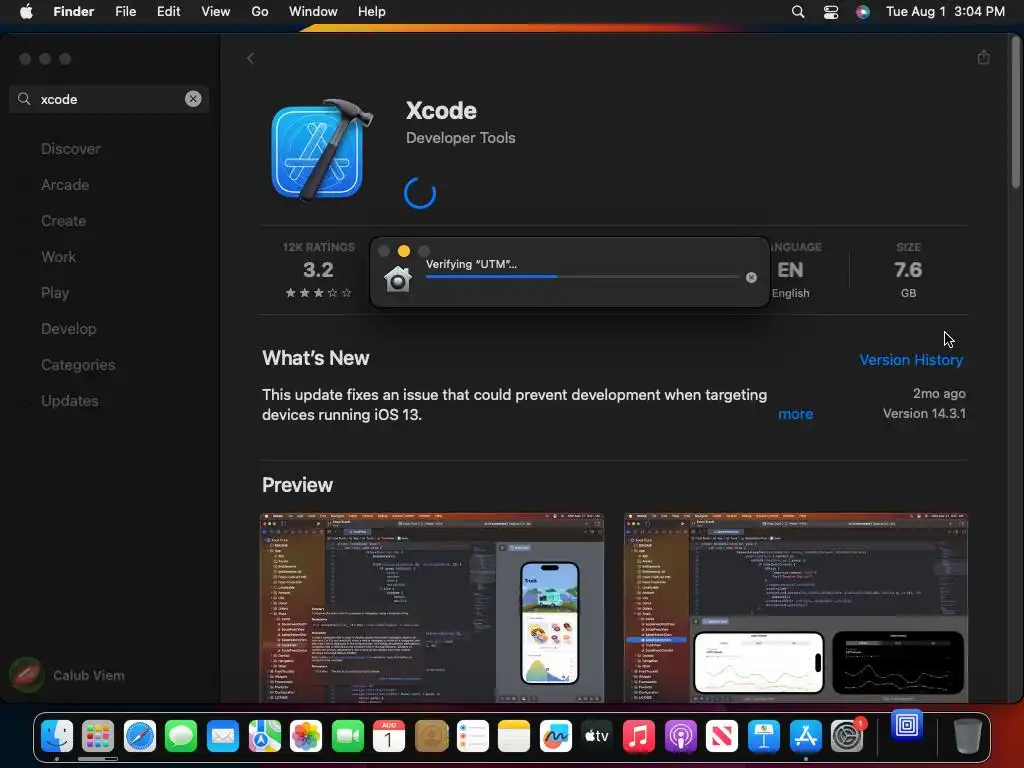The width and height of the screenshot is (1024, 768).
Task: Open Finder from the dock
Action: pos(57,737)
